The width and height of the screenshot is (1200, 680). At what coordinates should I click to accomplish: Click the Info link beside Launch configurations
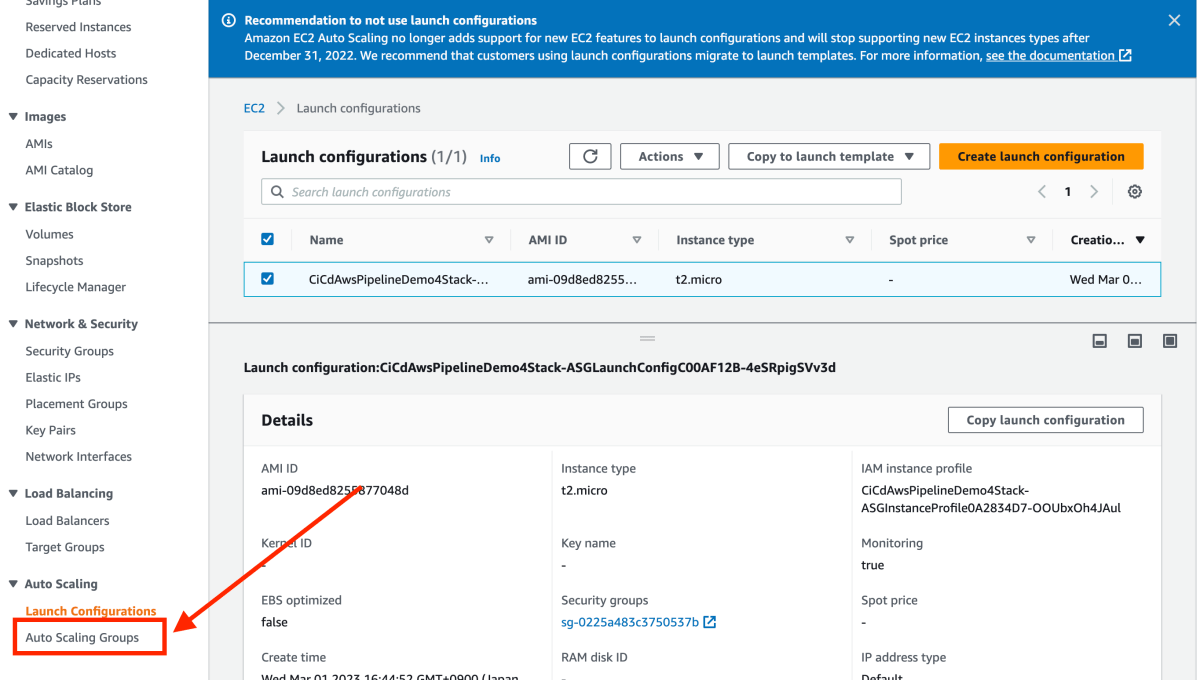pos(490,158)
